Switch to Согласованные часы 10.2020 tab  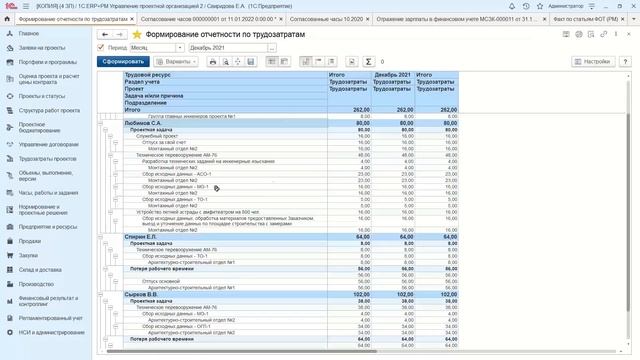coord(326,19)
